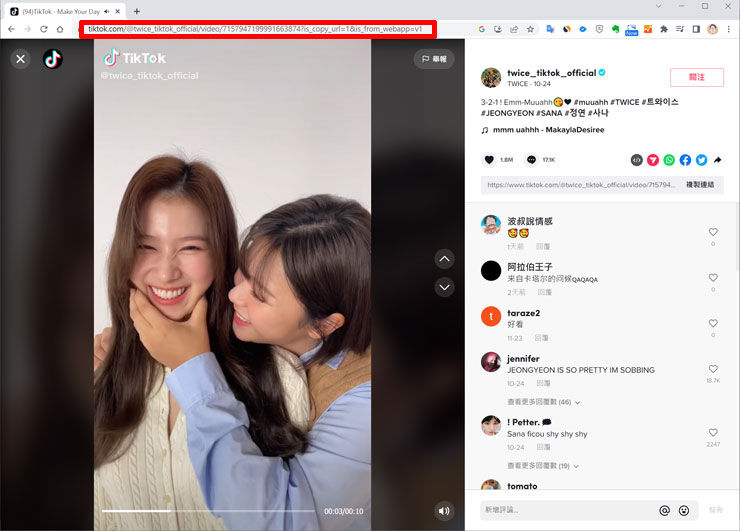
Task: Mute the video with speaker icon
Action: [x=444, y=511]
